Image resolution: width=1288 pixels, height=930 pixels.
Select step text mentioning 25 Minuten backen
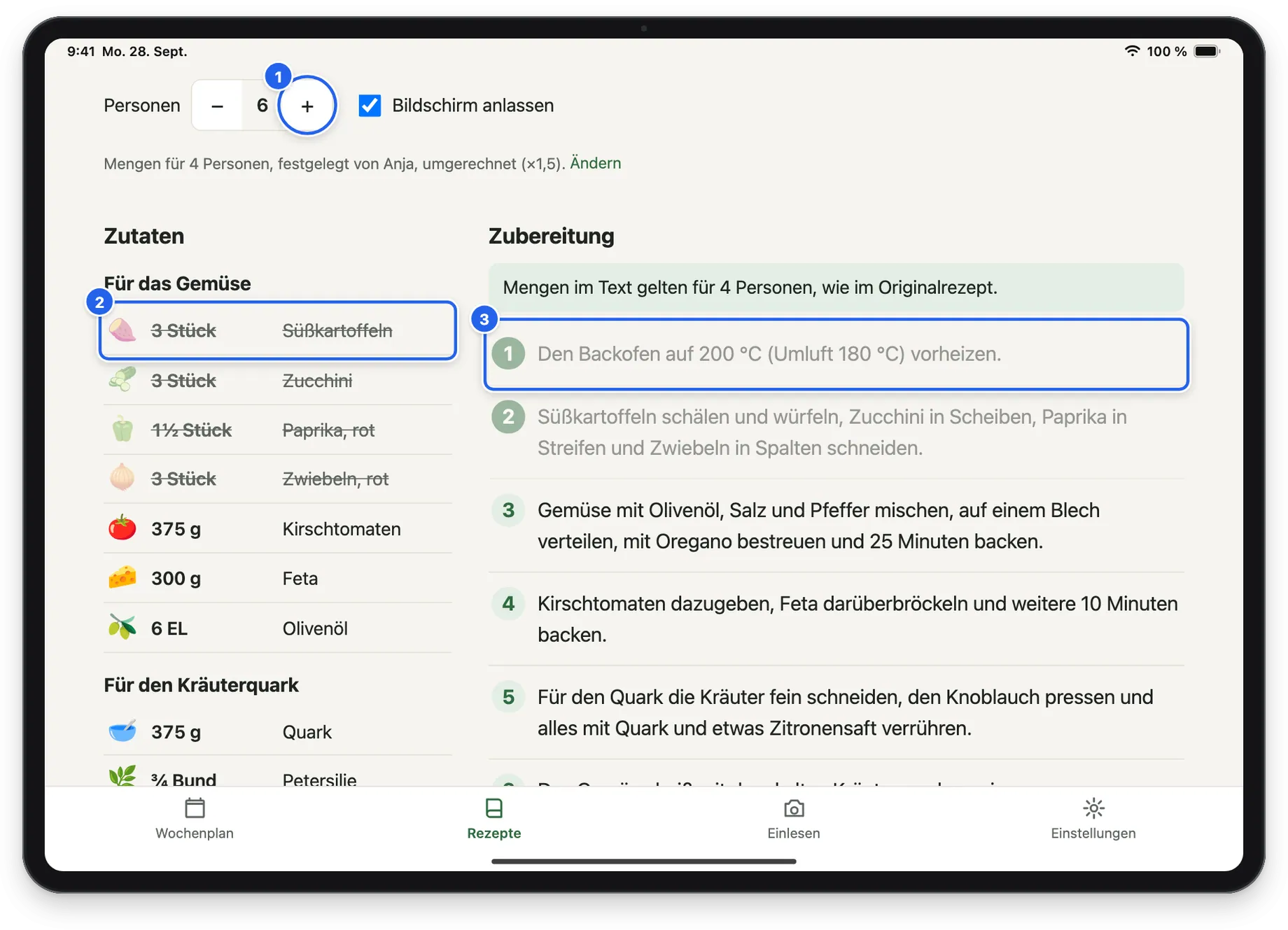[x=818, y=526]
